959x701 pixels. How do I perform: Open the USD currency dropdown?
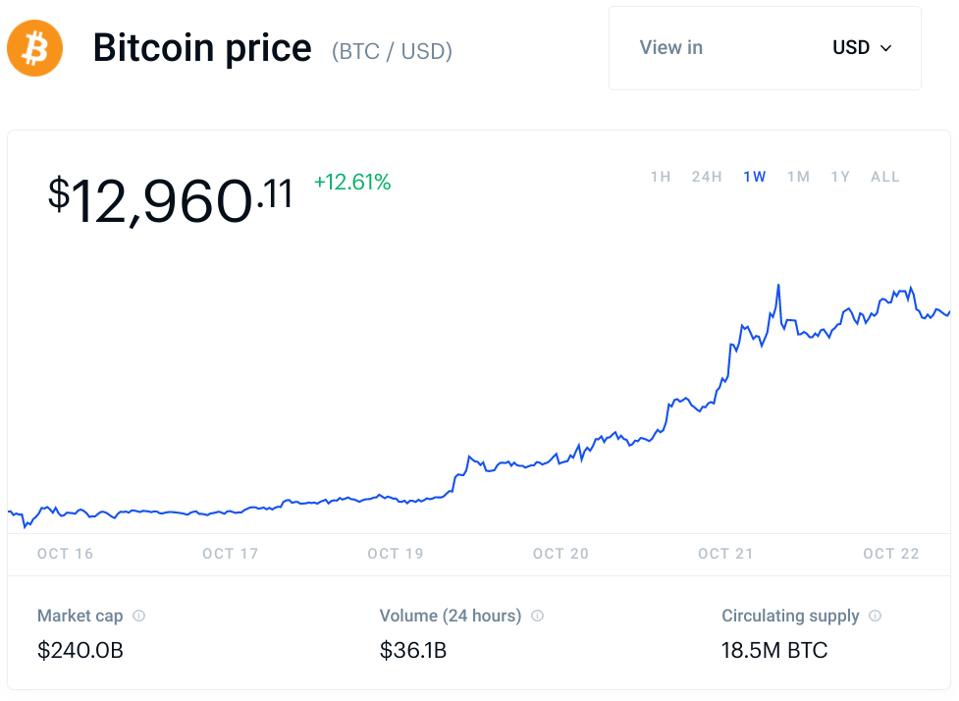click(861, 48)
